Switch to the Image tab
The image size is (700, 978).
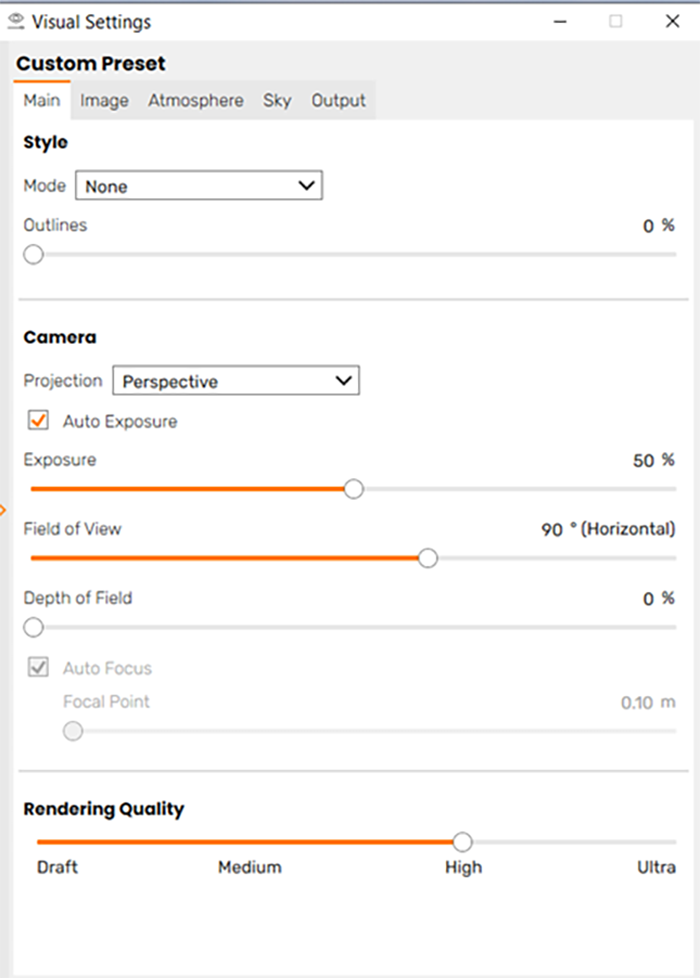pyautogui.click(x=104, y=100)
